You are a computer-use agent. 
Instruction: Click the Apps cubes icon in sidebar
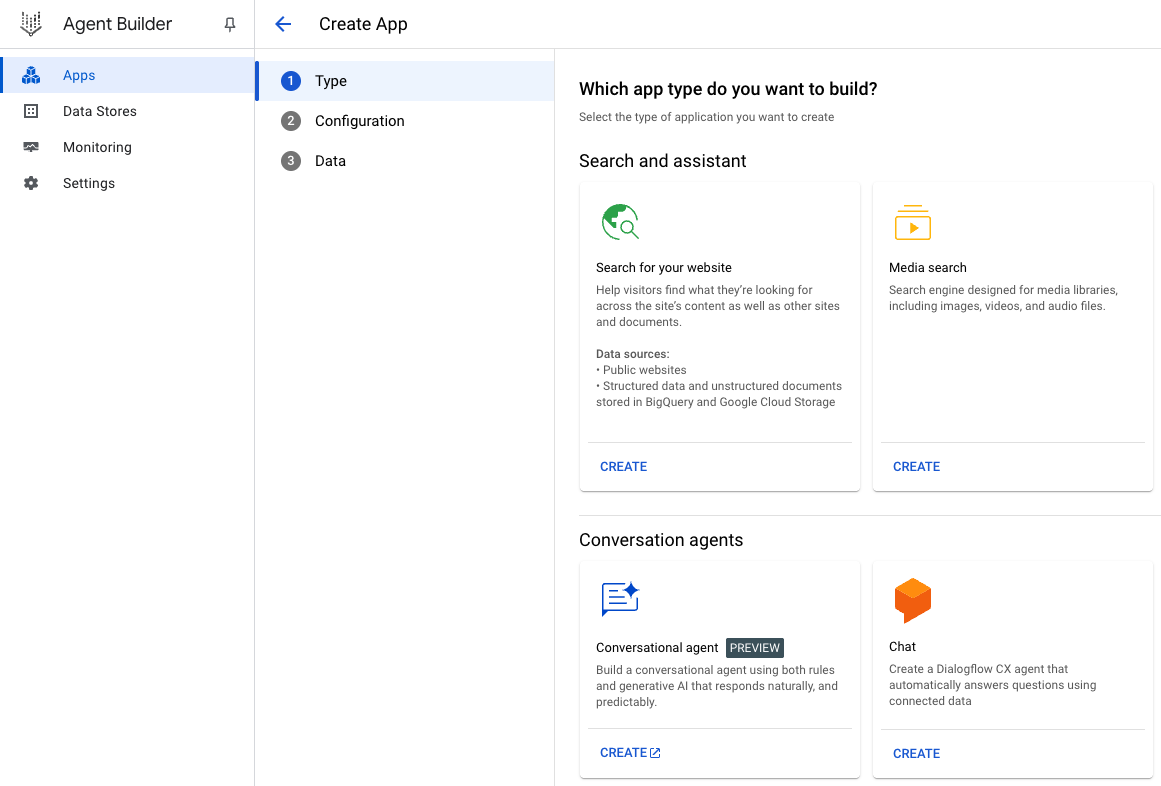[x=31, y=75]
